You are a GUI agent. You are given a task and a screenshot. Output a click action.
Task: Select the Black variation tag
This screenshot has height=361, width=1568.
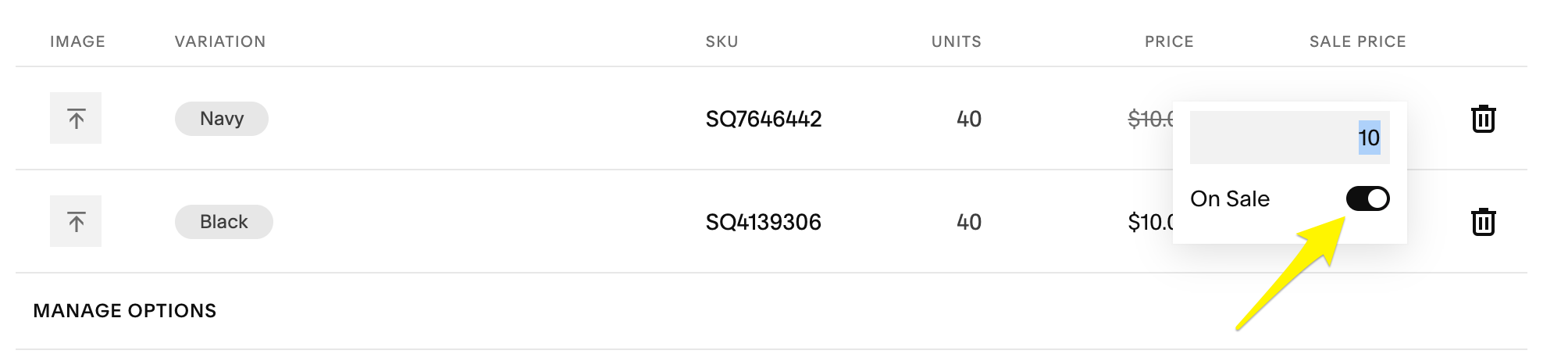click(x=224, y=222)
